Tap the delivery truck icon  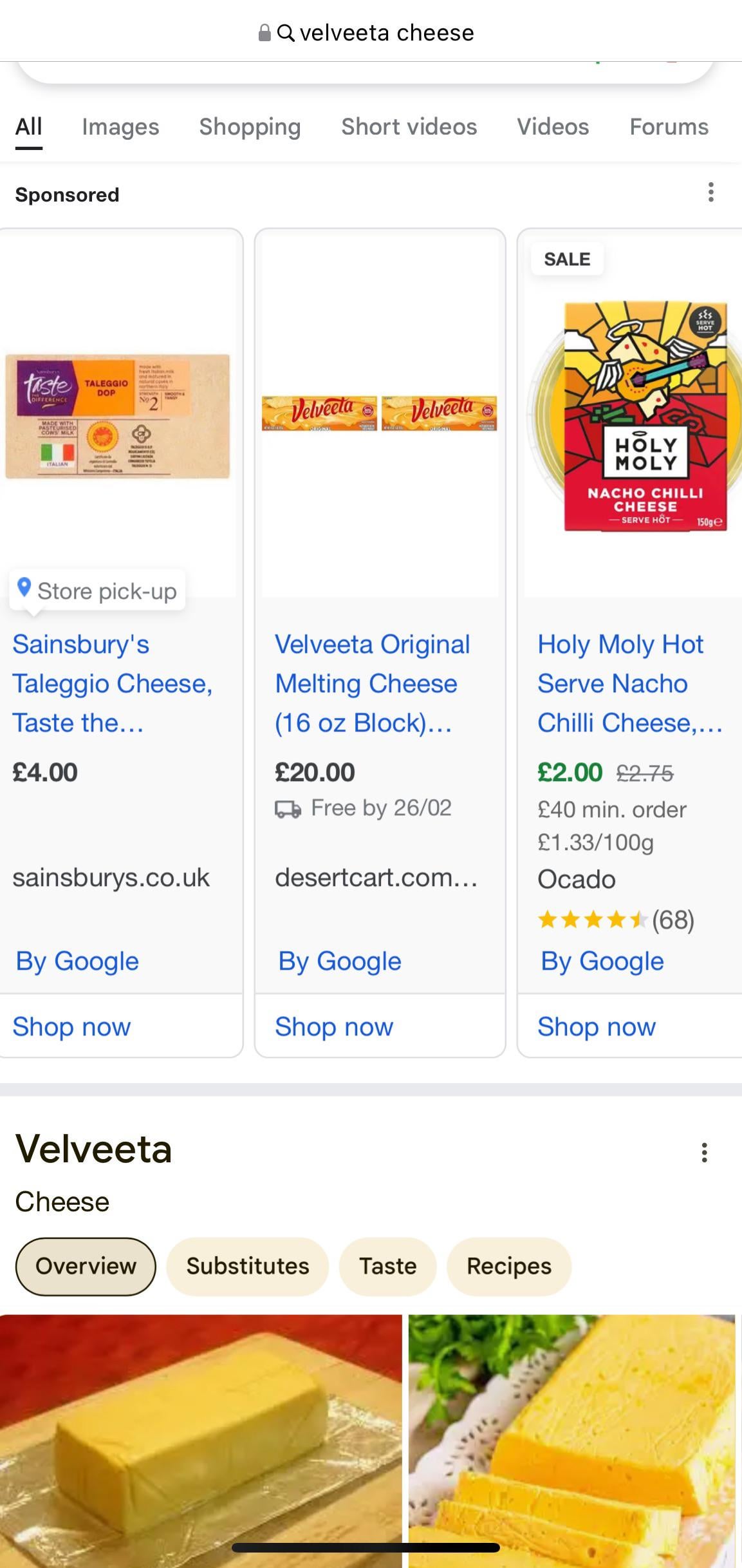(x=288, y=809)
